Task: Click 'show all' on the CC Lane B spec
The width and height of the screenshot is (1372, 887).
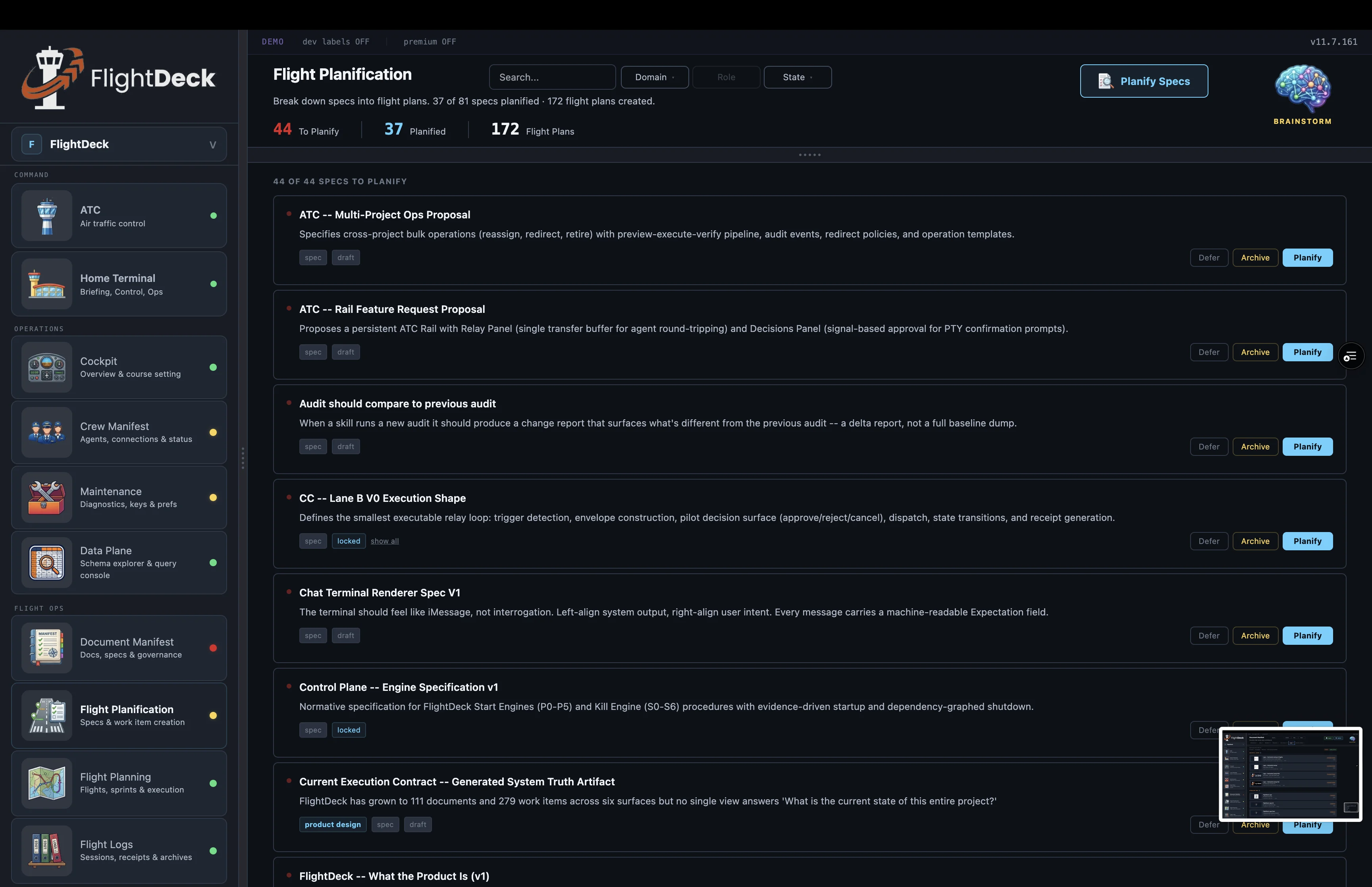Action: (x=385, y=542)
